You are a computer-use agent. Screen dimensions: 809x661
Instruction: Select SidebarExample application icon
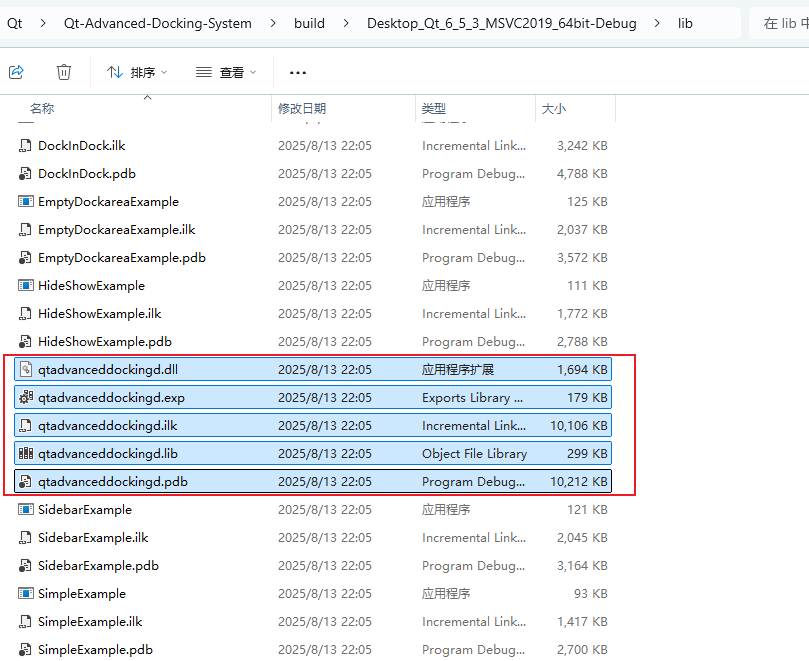[25, 509]
